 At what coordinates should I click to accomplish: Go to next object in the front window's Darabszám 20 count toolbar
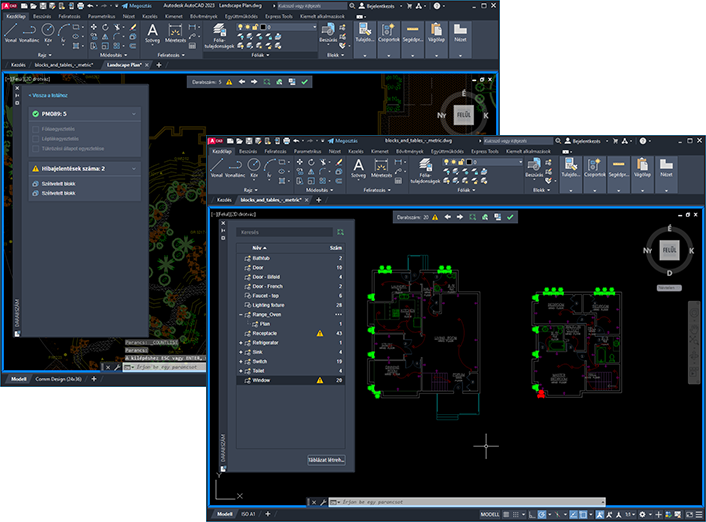460,217
